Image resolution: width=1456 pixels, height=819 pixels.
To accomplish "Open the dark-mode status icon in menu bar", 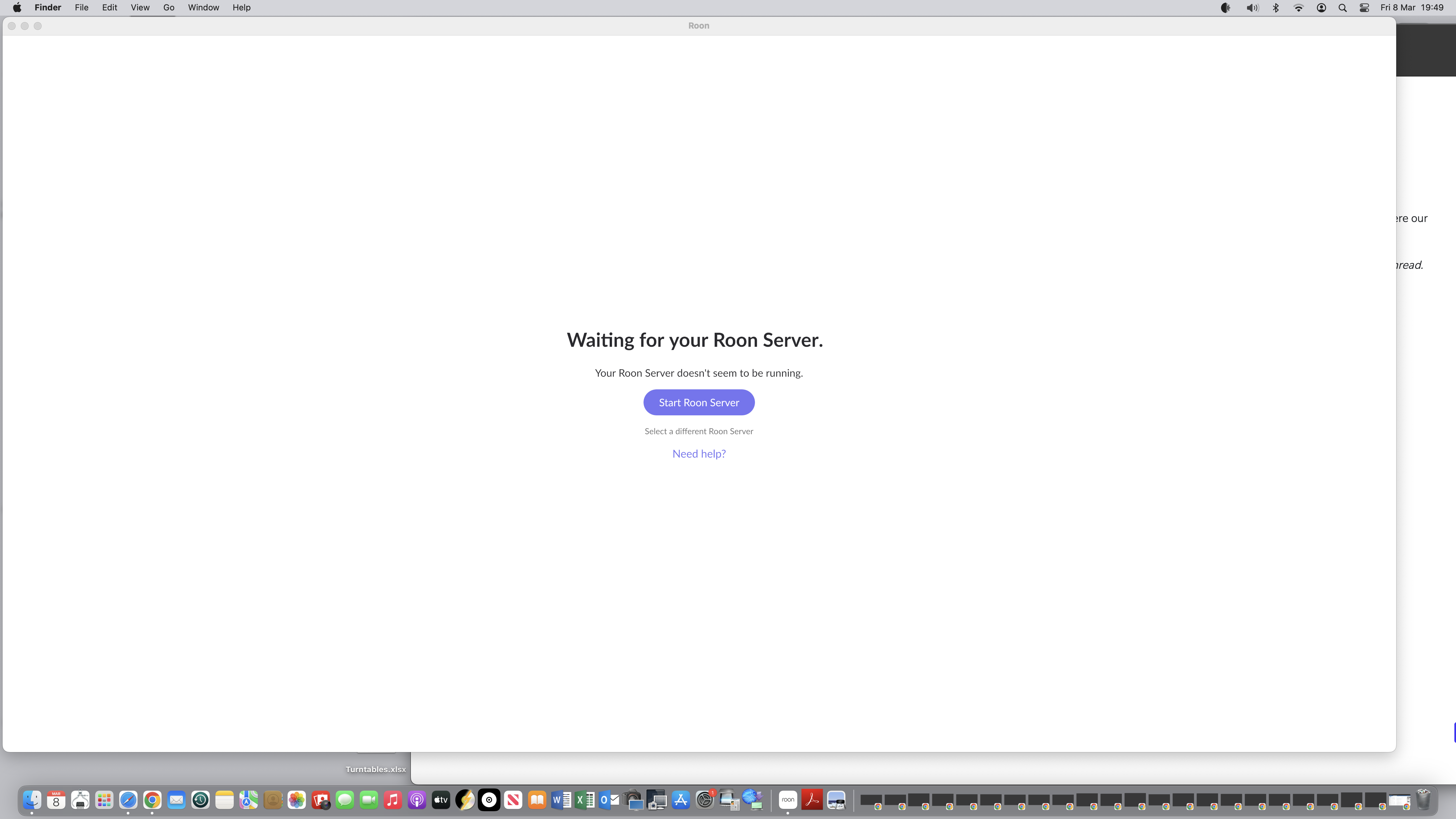I will point(1225,7).
